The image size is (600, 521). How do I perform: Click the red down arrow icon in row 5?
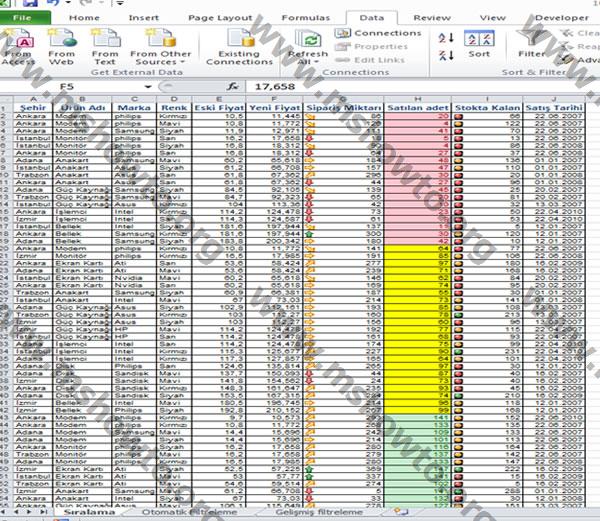(309, 138)
